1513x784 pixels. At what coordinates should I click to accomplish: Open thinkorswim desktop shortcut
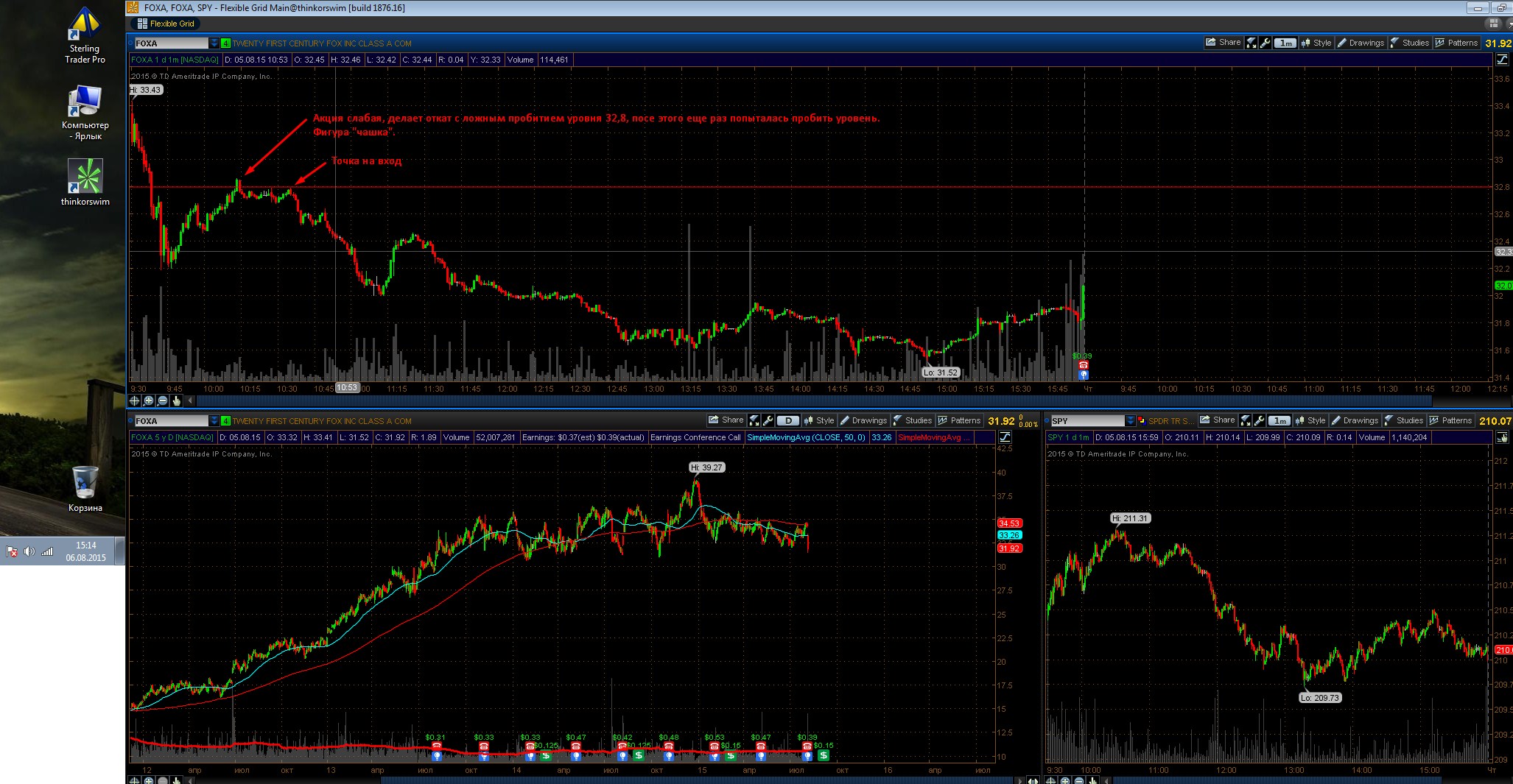pos(85,181)
